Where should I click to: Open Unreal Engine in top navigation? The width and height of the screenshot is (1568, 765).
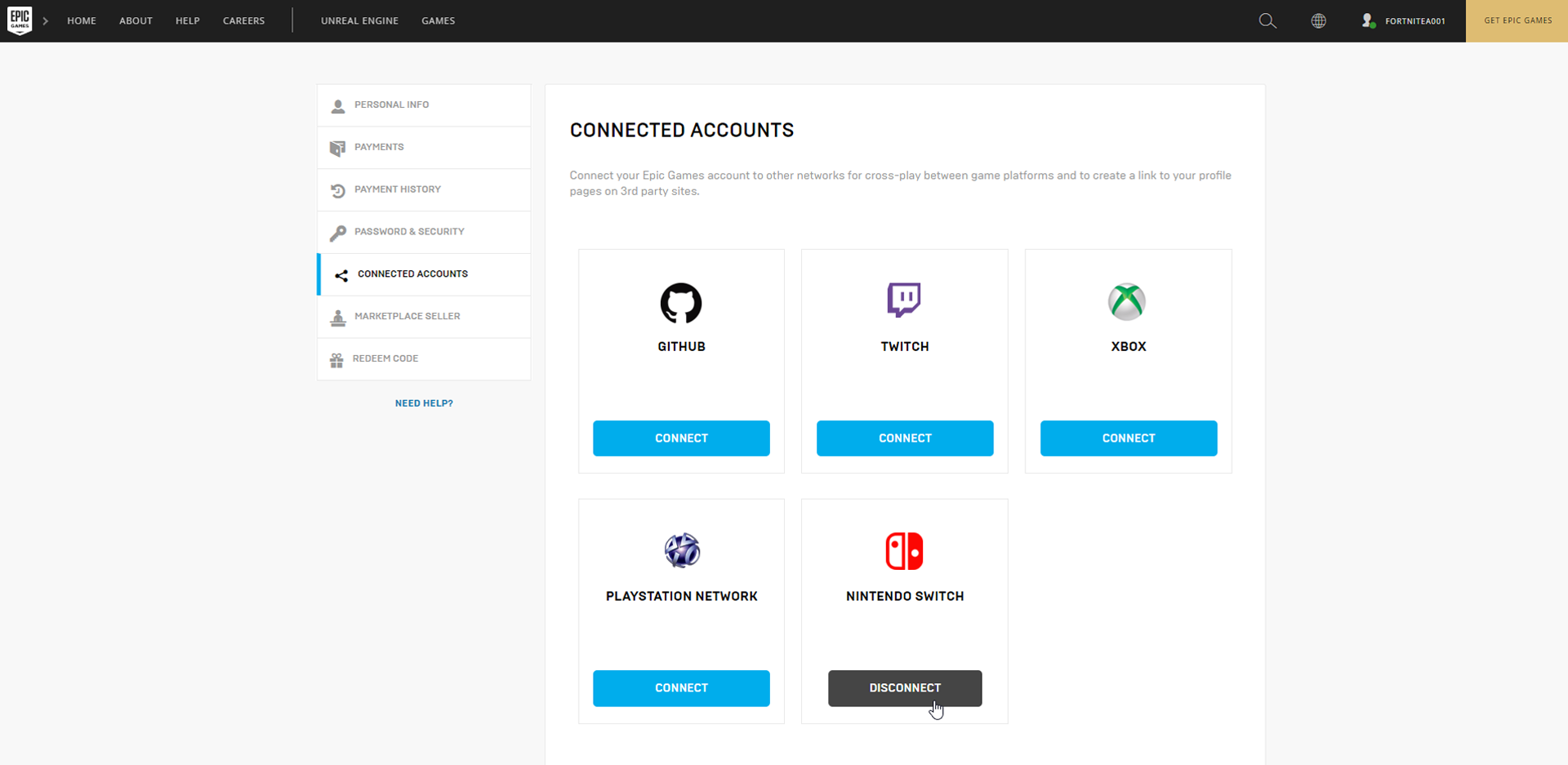pyautogui.click(x=359, y=21)
